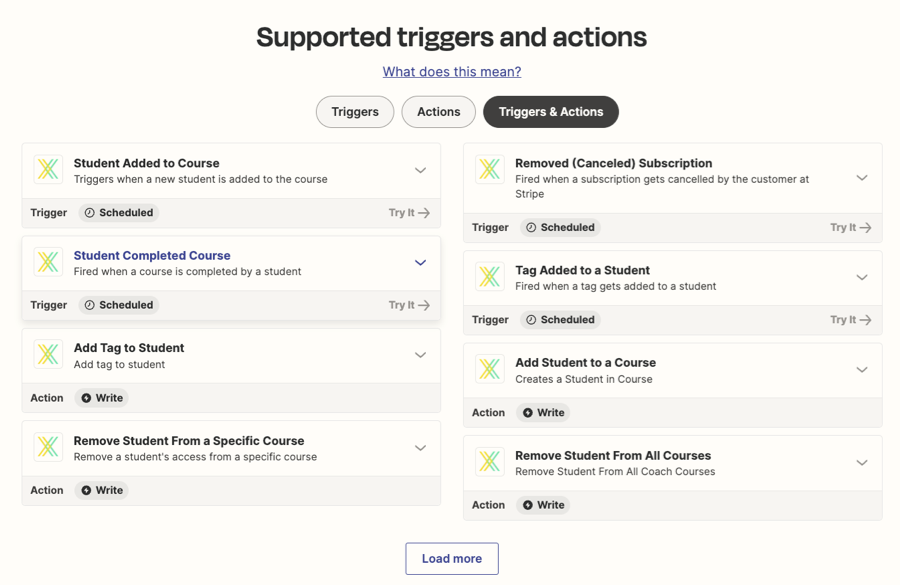Image resolution: width=900 pixels, height=585 pixels.
Task: Click the Removed (Canceled) Subscription title
Action: tap(614, 163)
